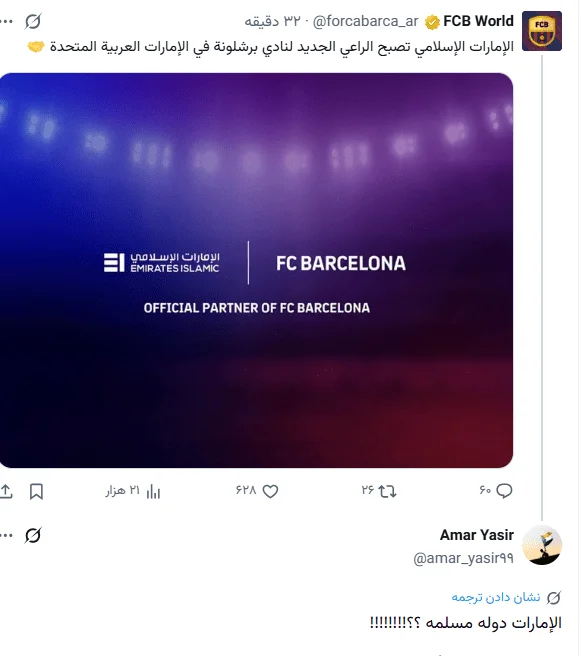Screen dimensions: 581x656
Task: Open the @forcabarca_ar handle link
Action: [366, 21]
